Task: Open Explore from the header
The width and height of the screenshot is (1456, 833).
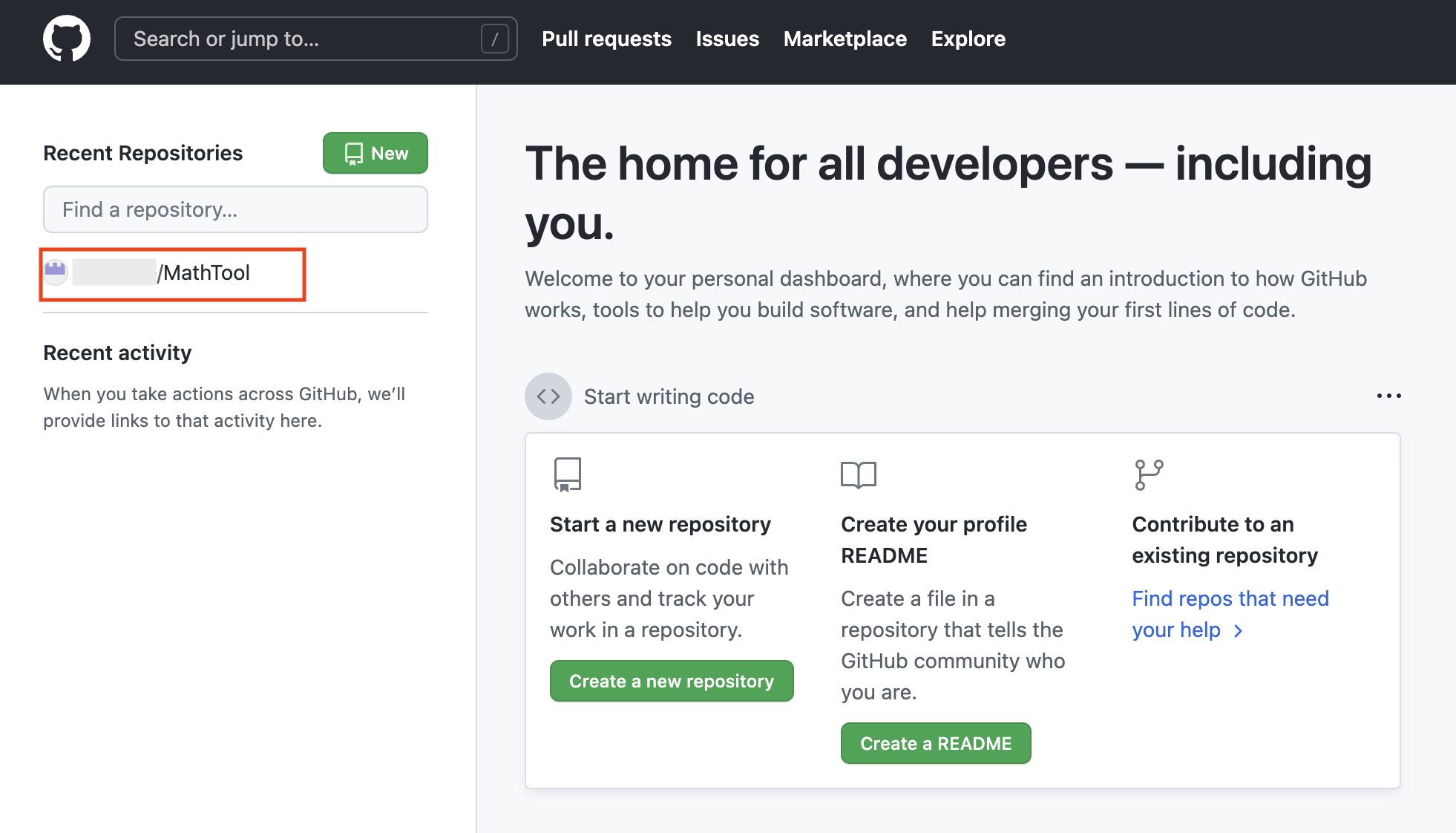Action: (x=968, y=39)
